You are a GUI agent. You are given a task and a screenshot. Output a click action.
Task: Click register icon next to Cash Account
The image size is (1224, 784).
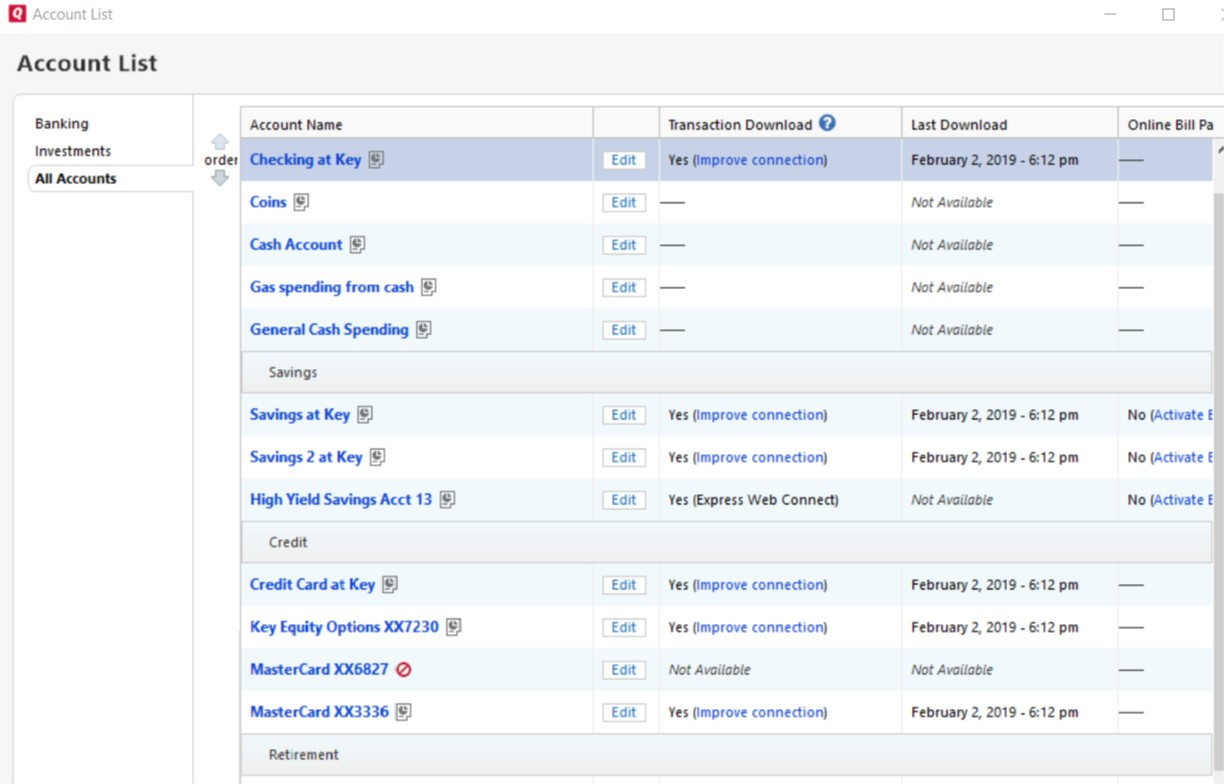pyautogui.click(x=357, y=245)
